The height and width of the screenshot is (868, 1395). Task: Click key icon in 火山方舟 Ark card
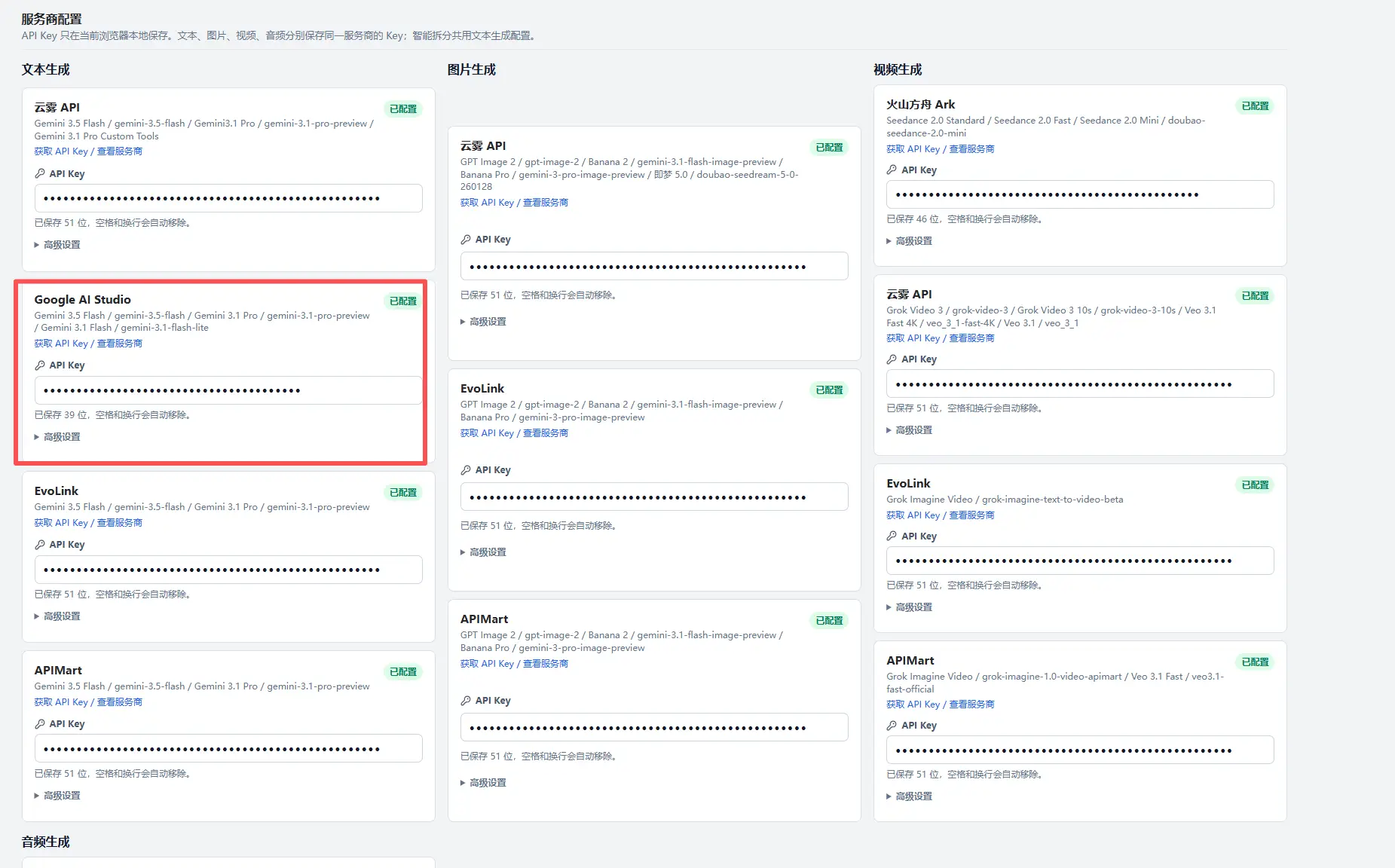pos(892,170)
